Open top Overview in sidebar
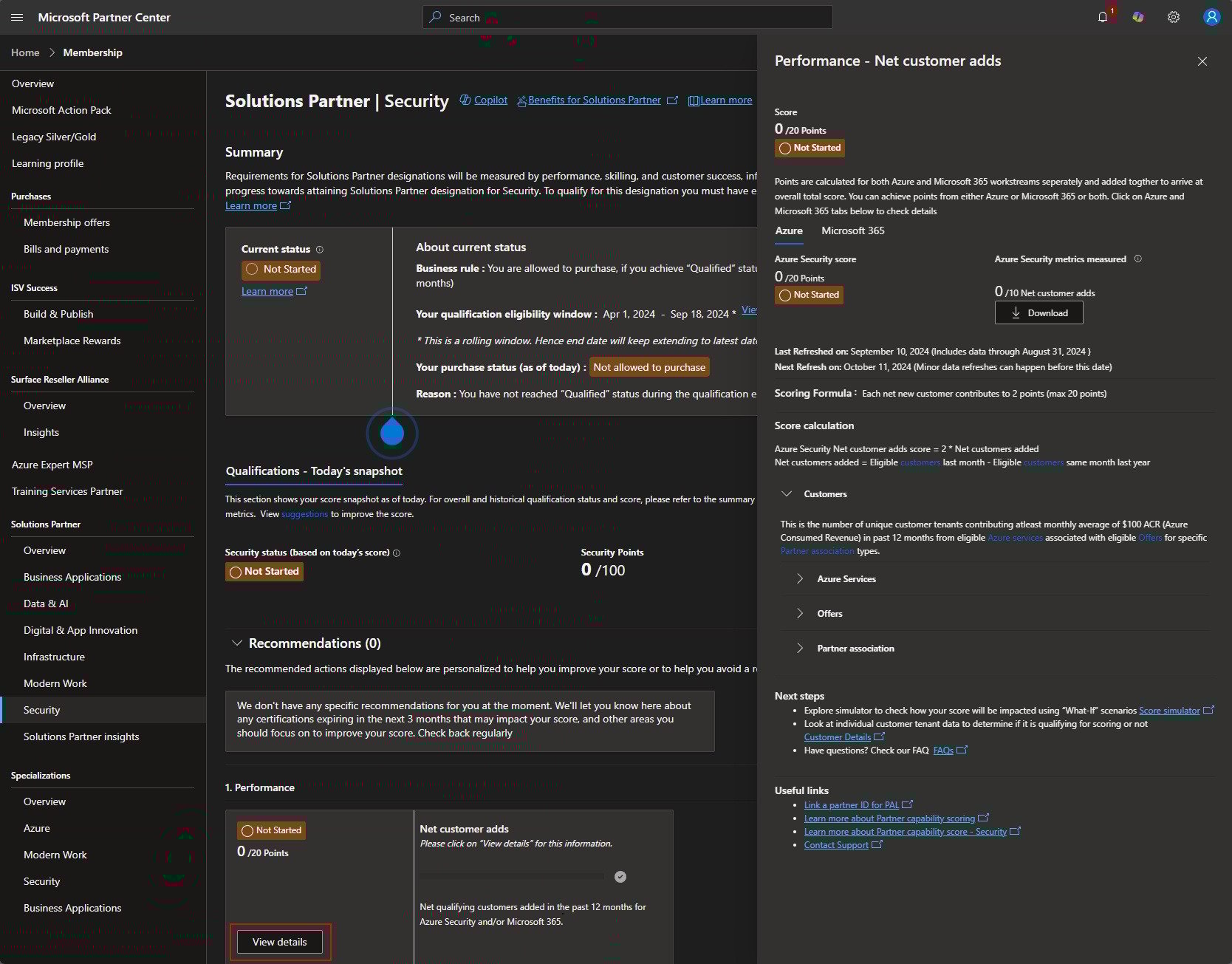 pyautogui.click(x=32, y=83)
